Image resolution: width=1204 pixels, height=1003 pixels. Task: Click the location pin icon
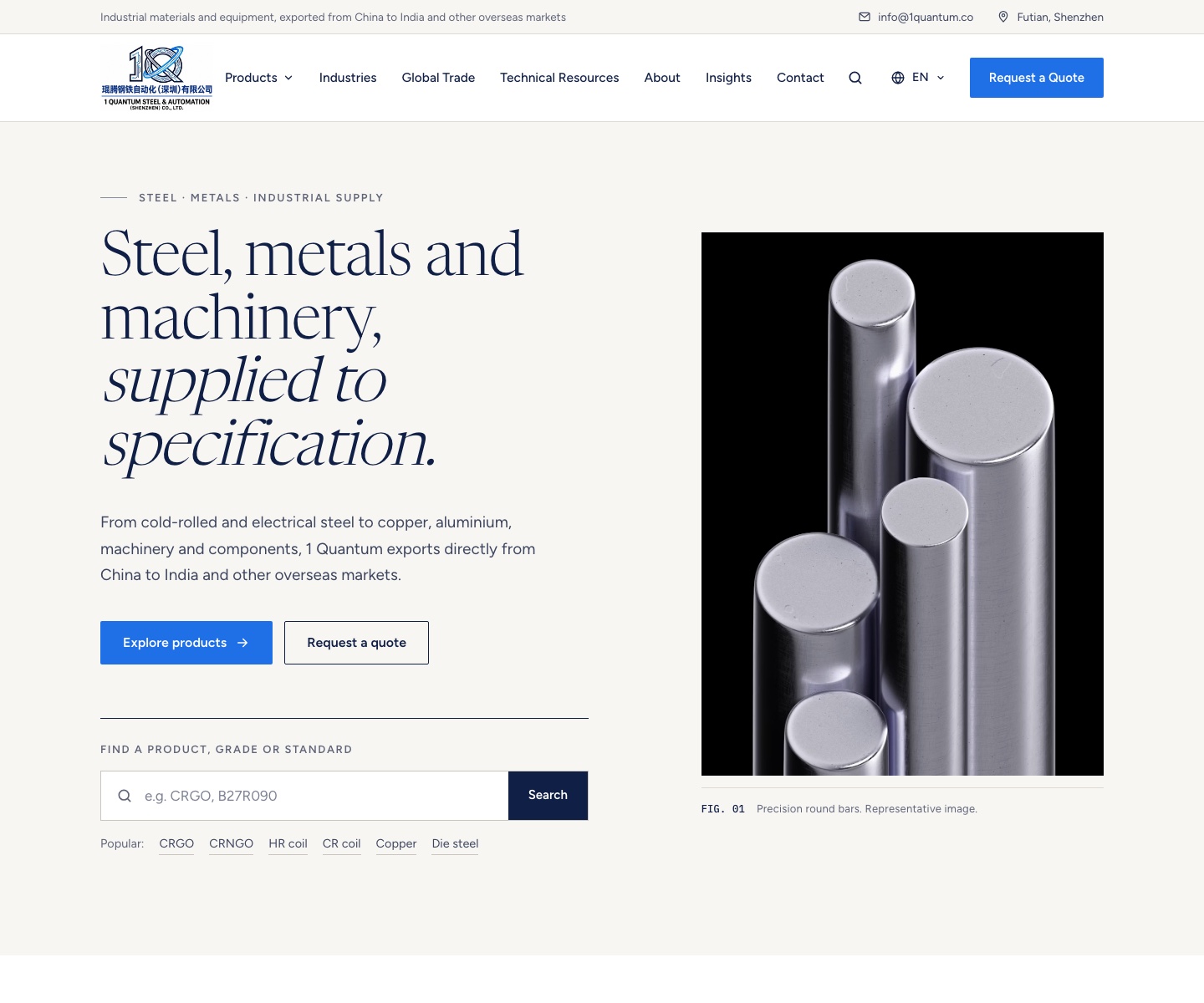coord(1003,17)
